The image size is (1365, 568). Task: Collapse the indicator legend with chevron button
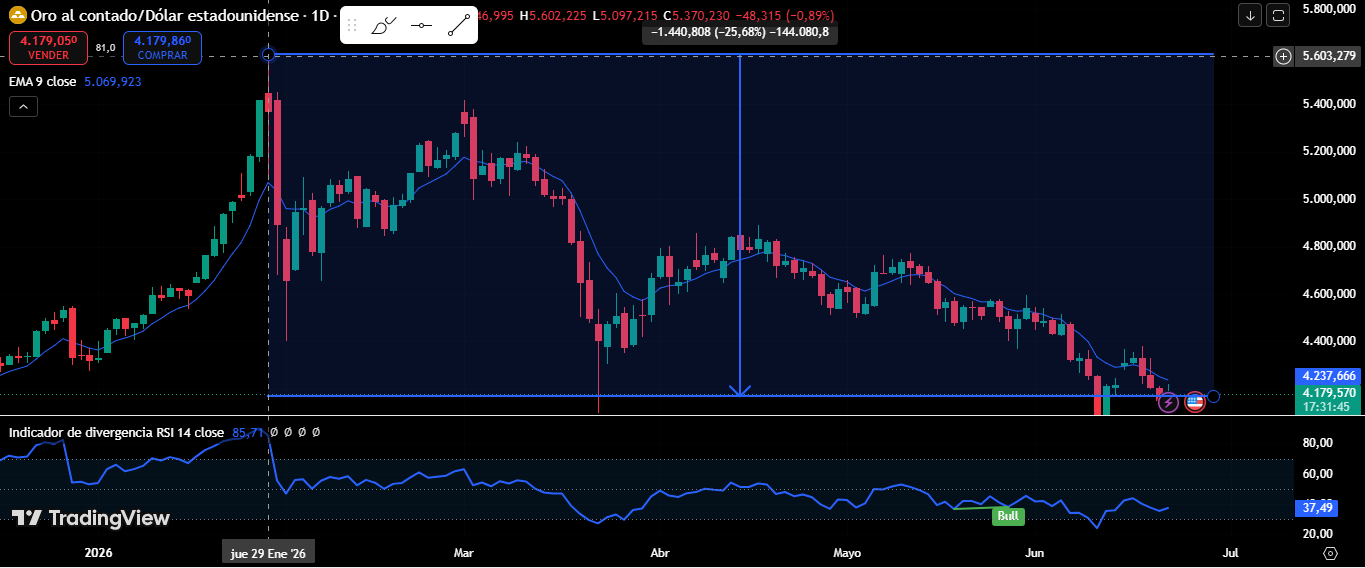[x=23, y=106]
